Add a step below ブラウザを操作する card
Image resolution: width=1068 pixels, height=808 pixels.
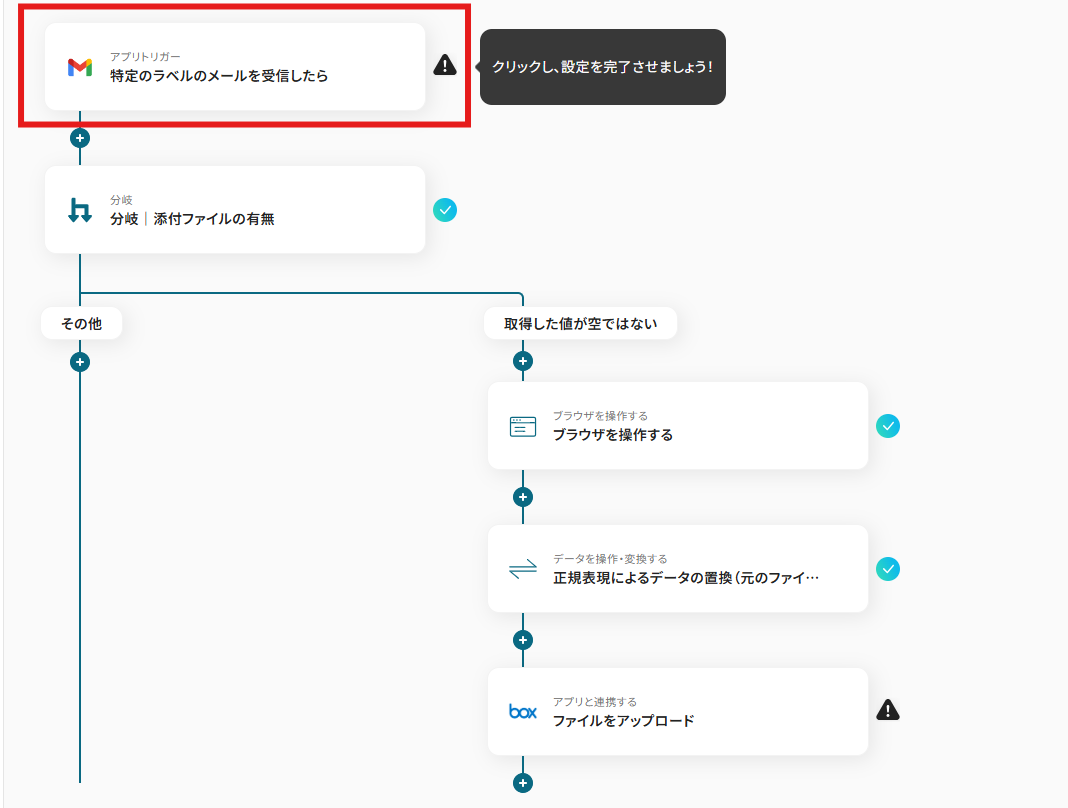point(522,497)
